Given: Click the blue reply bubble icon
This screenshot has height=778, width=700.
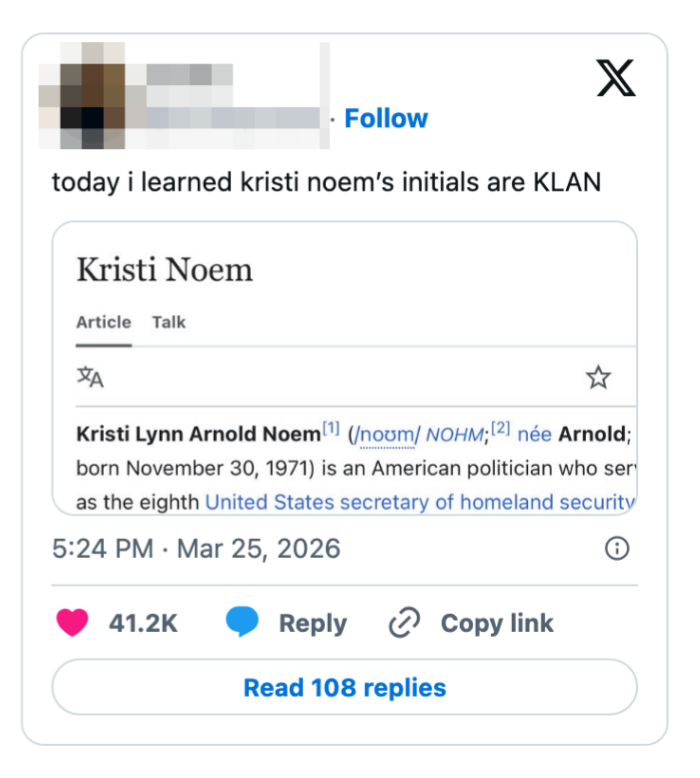Looking at the screenshot, I should coord(242,623).
